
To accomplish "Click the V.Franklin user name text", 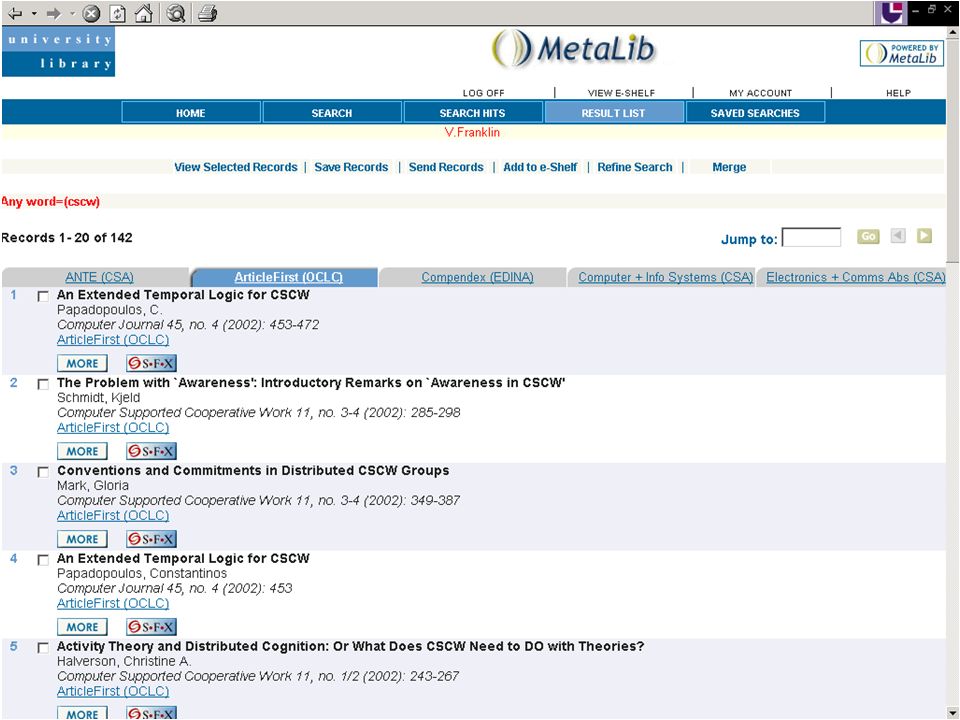I will click(x=472, y=132).
